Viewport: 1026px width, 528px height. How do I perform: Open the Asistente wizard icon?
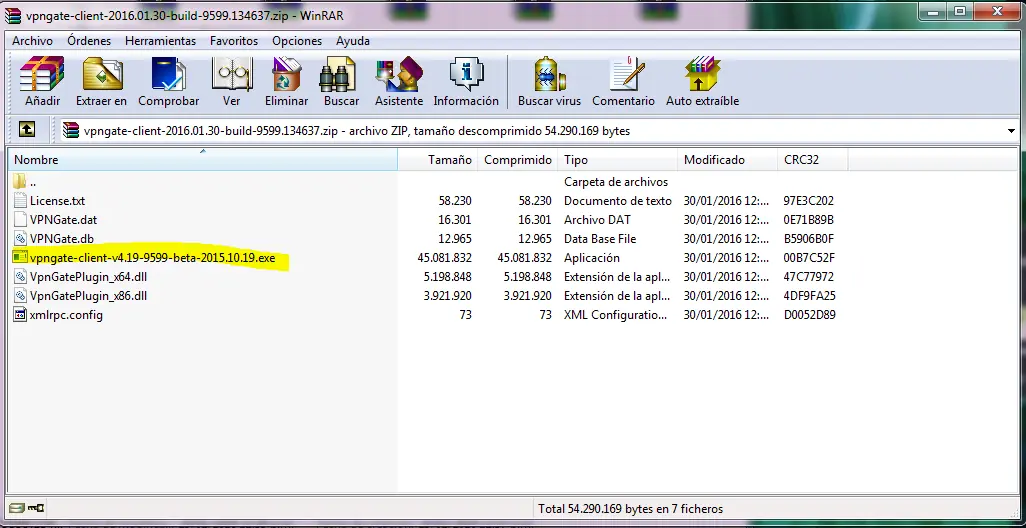tap(398, 74)
